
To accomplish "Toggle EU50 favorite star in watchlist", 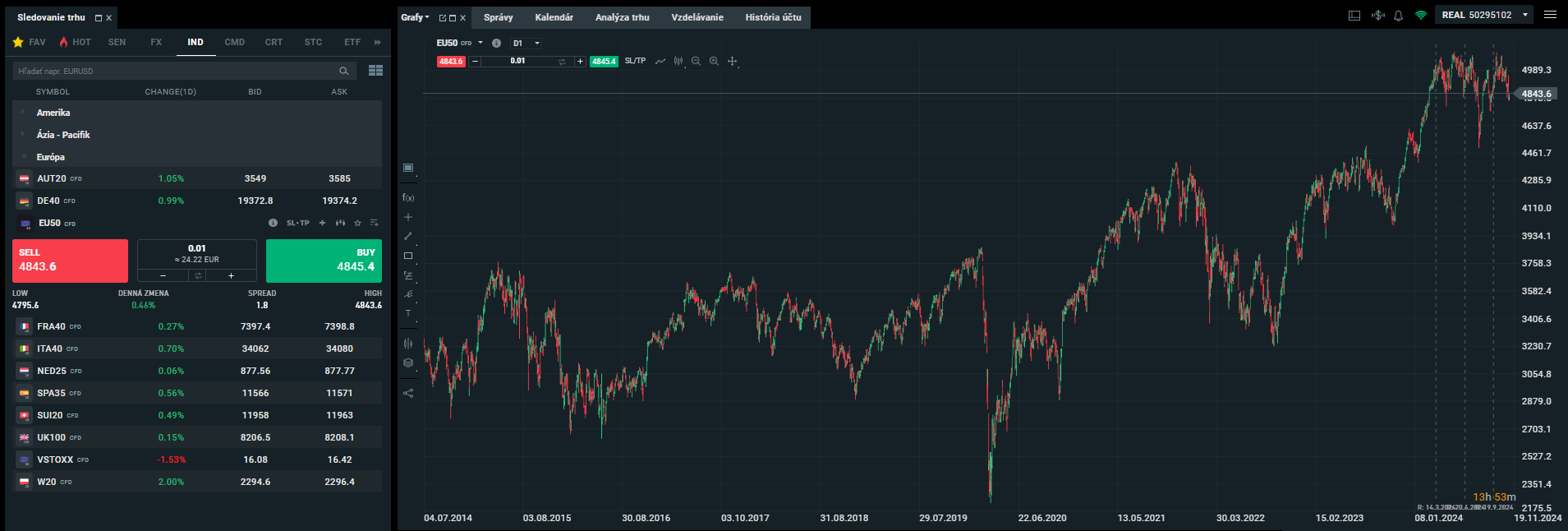I will [x=357, y=224].
